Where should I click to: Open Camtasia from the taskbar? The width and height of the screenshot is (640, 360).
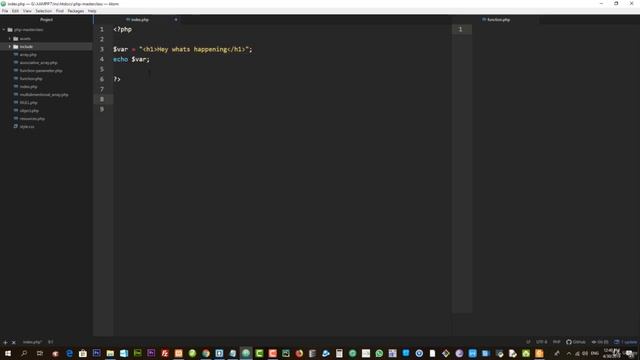(259, 353)
